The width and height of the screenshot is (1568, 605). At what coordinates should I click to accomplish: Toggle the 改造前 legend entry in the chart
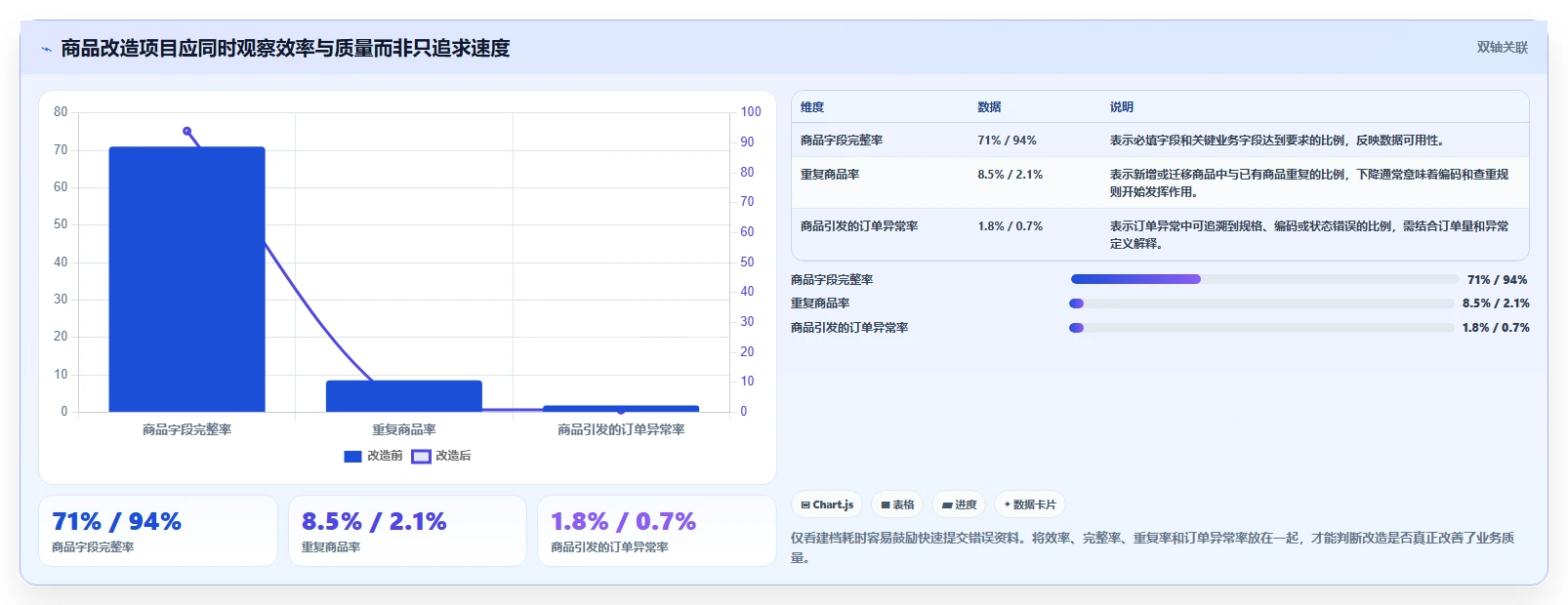373,456
